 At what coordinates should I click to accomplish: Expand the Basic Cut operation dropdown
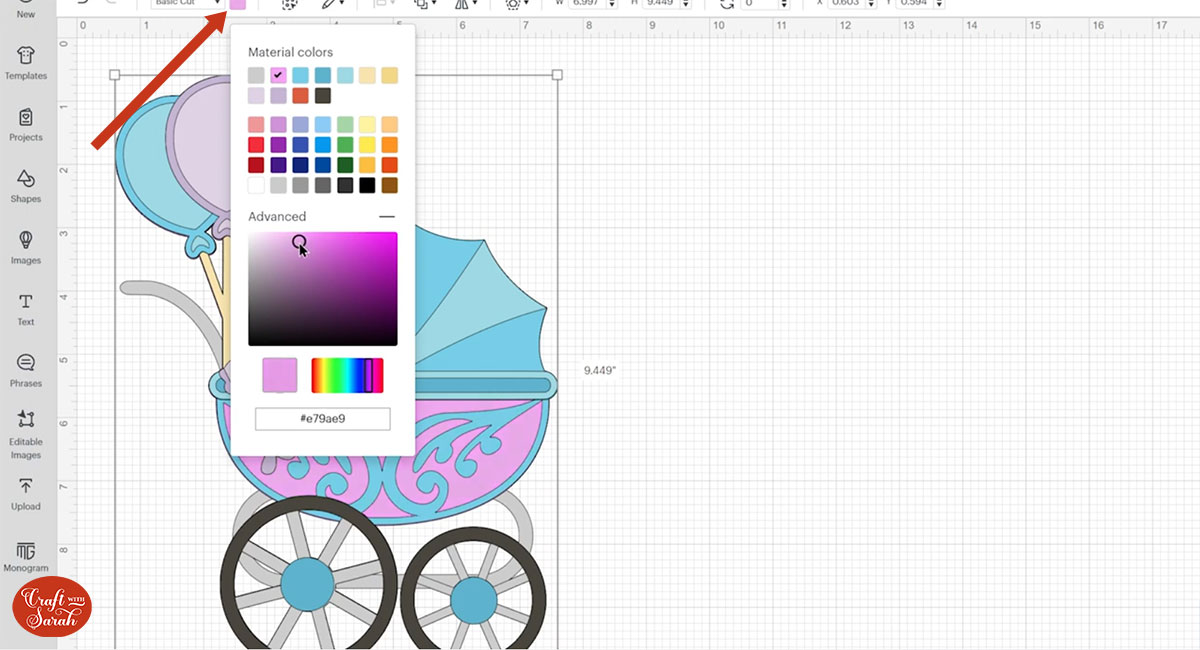187,3
